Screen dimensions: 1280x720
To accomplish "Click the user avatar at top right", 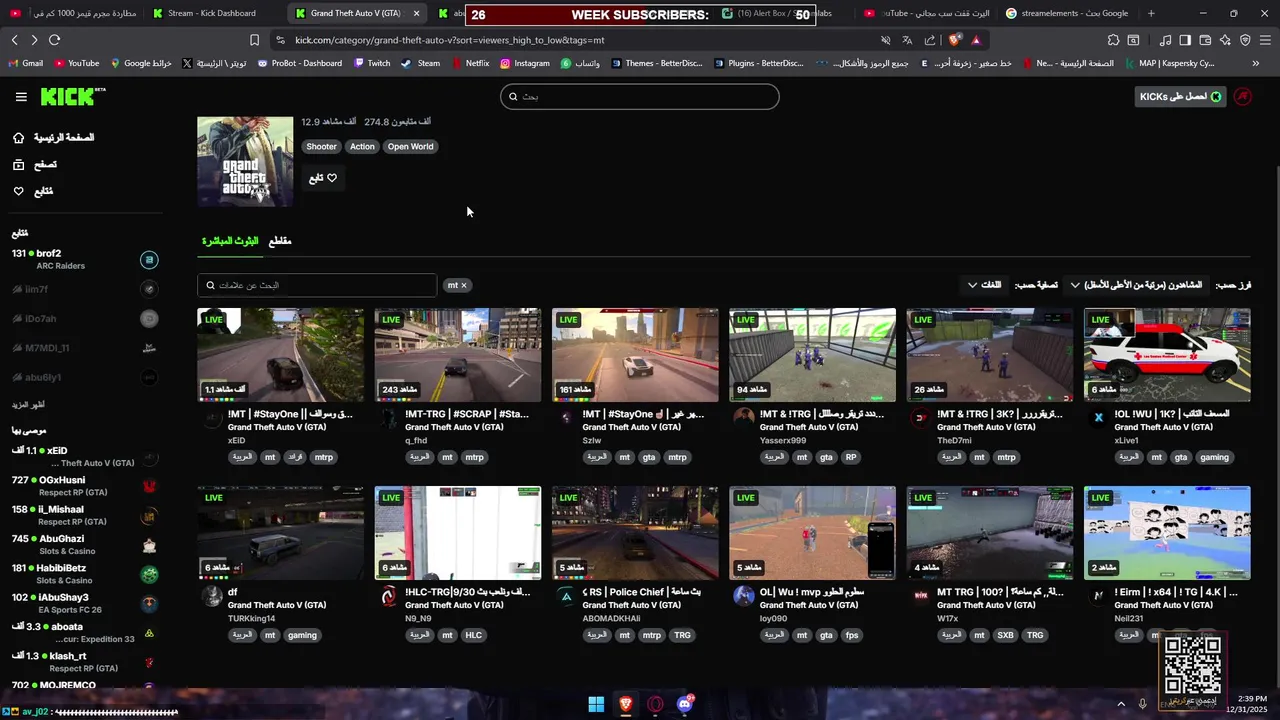I will pos(1242,97).
